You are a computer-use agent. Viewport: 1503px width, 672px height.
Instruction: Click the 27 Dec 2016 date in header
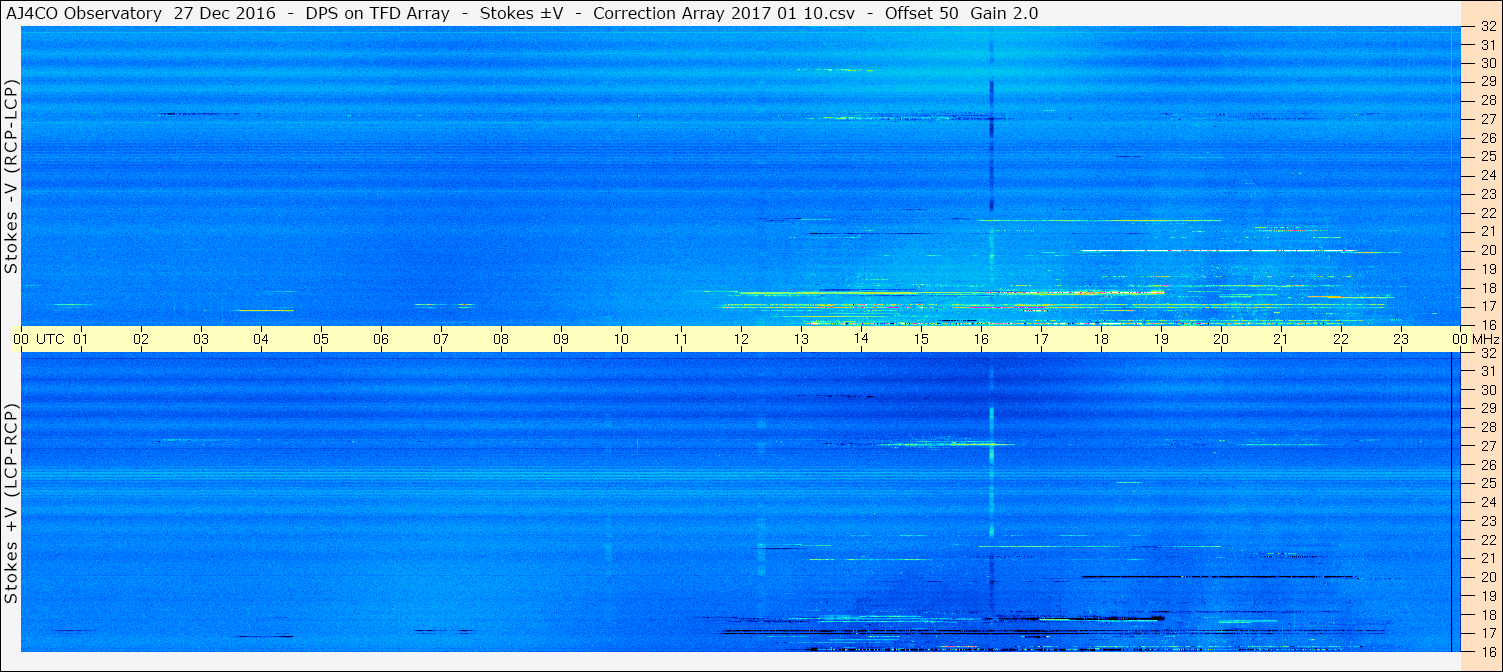point(225,13)
